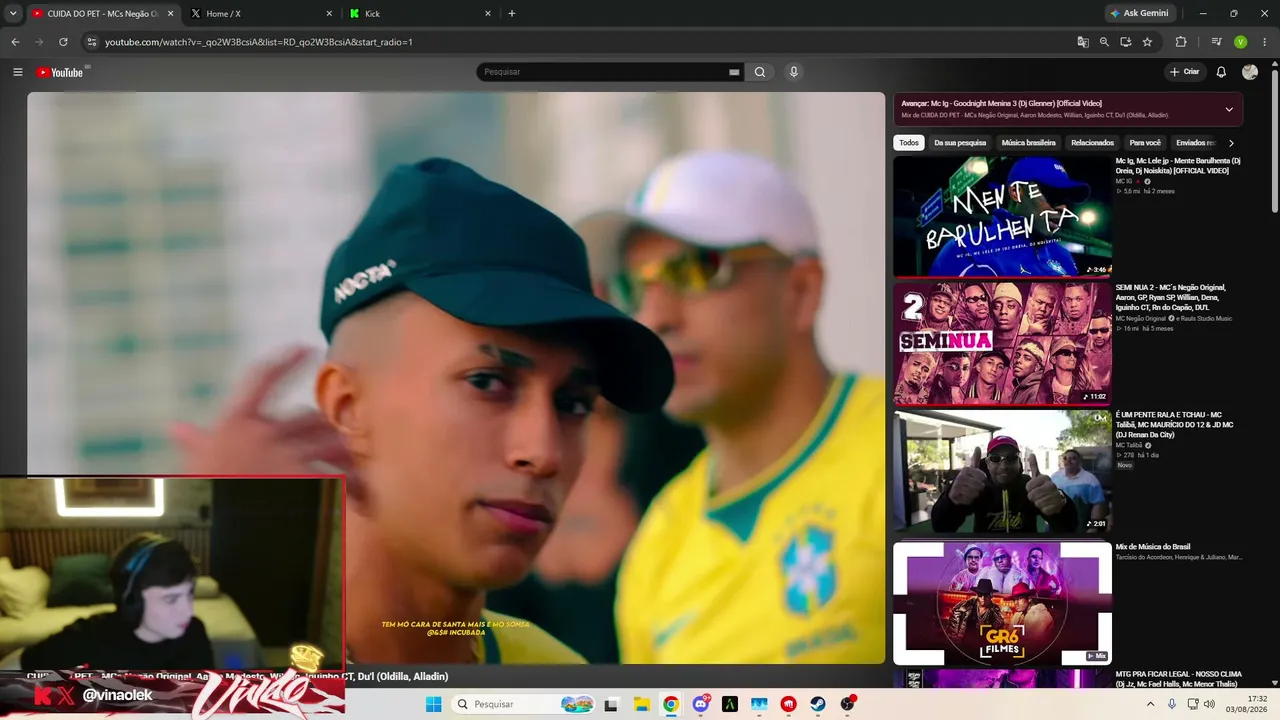Click the main video player
1280x720 pixels.
click(x=456, y=378)
